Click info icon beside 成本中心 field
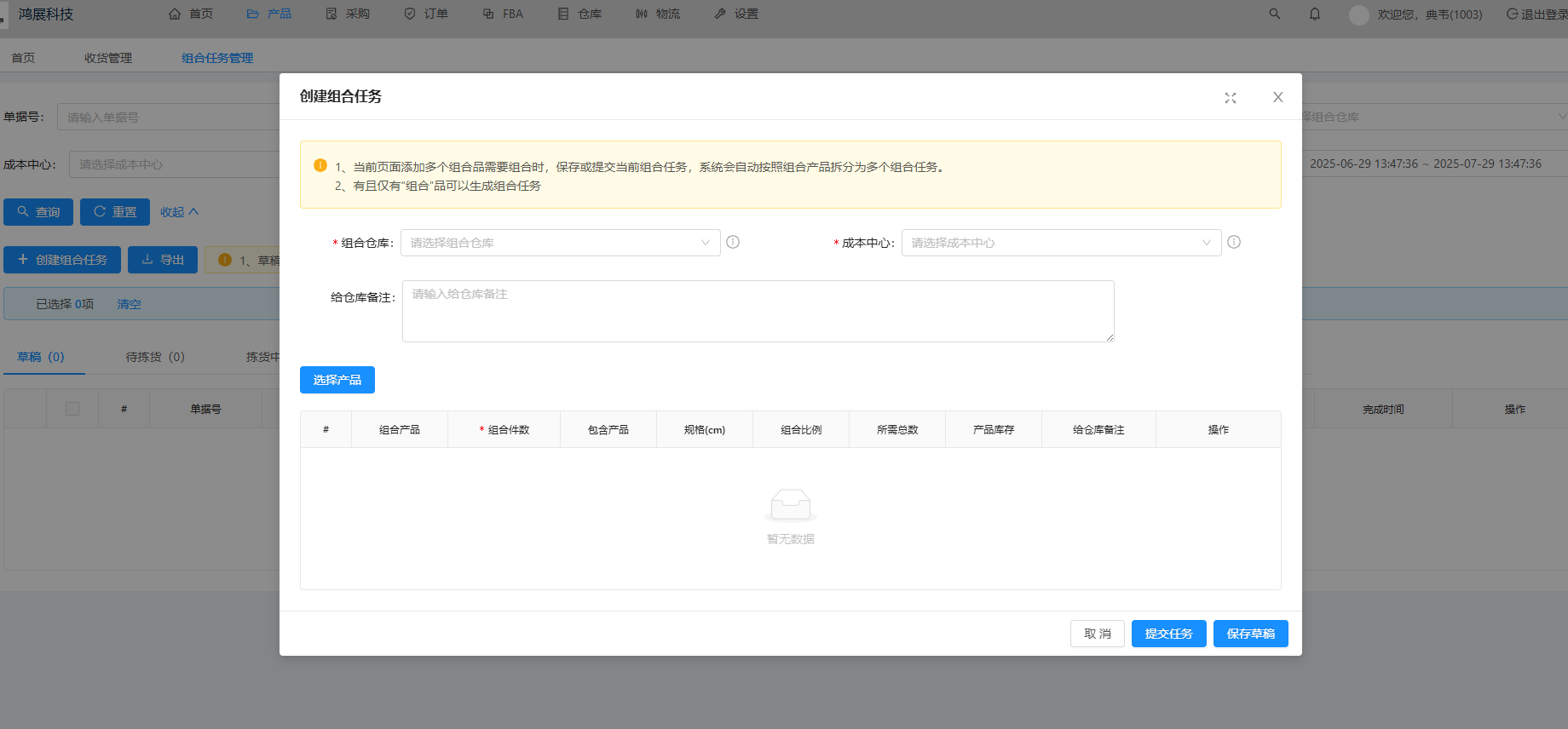1568x729 pixels. 1233,242
